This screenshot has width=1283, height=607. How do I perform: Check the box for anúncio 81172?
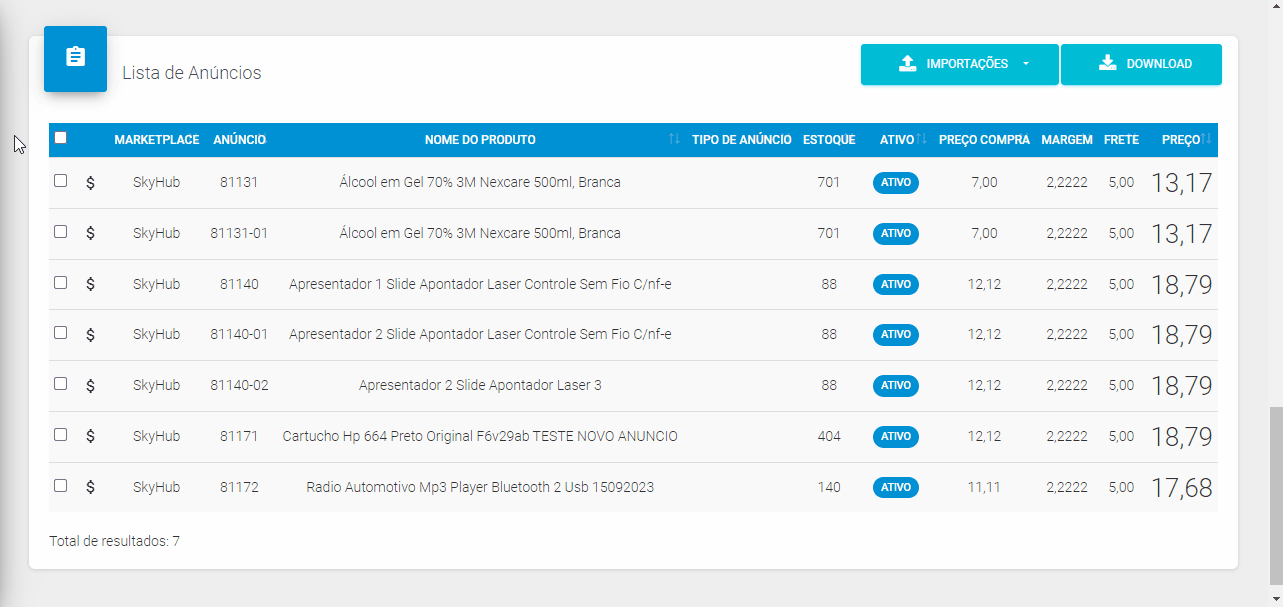pos(60,486)
